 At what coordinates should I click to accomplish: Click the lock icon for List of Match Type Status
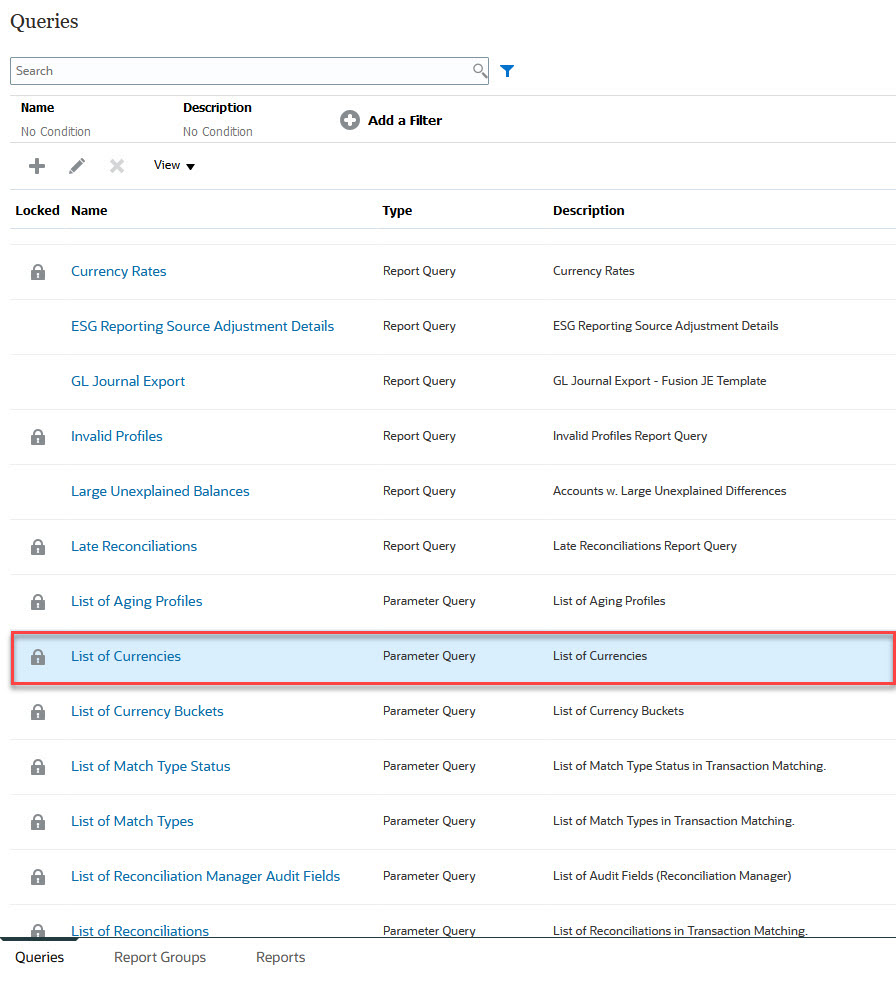tap(38, 767)
